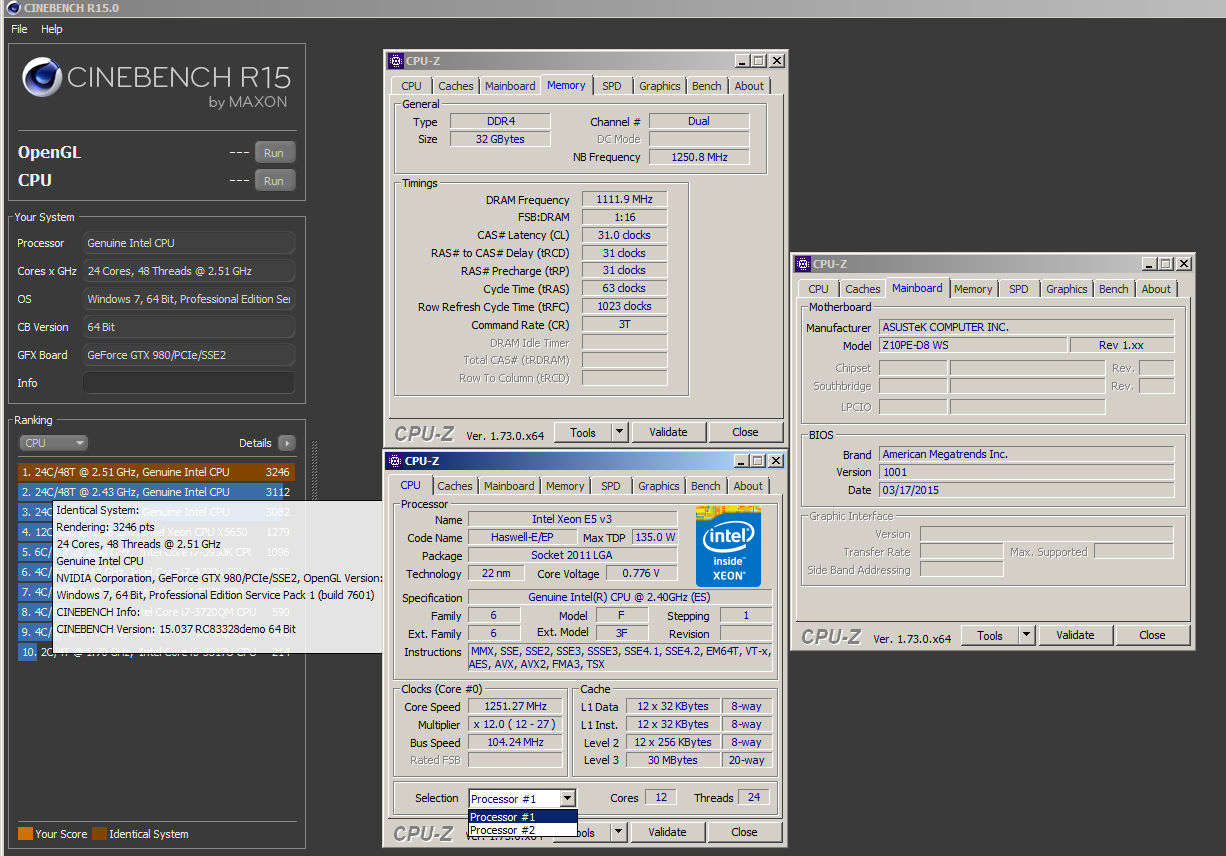Open Memory tab in Mainboard CPU-Z window
The height and width of the screenshot is (856, 1226).
pyautogui.click(x=973, y=289)
